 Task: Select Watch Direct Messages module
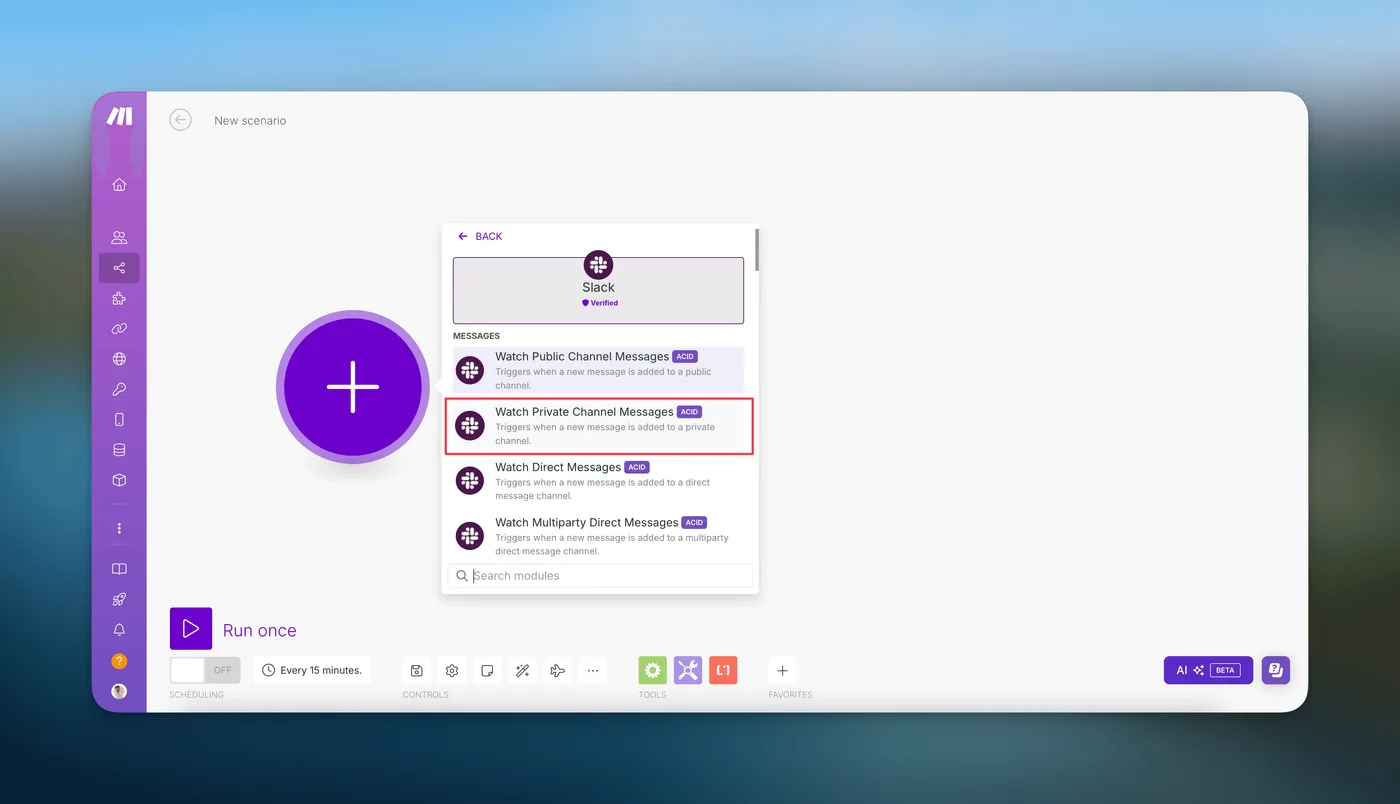click(x=598, y=481)
